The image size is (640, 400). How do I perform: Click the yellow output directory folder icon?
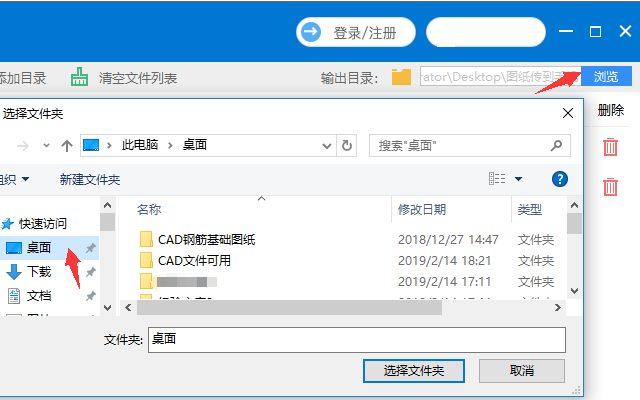[401, 77]
